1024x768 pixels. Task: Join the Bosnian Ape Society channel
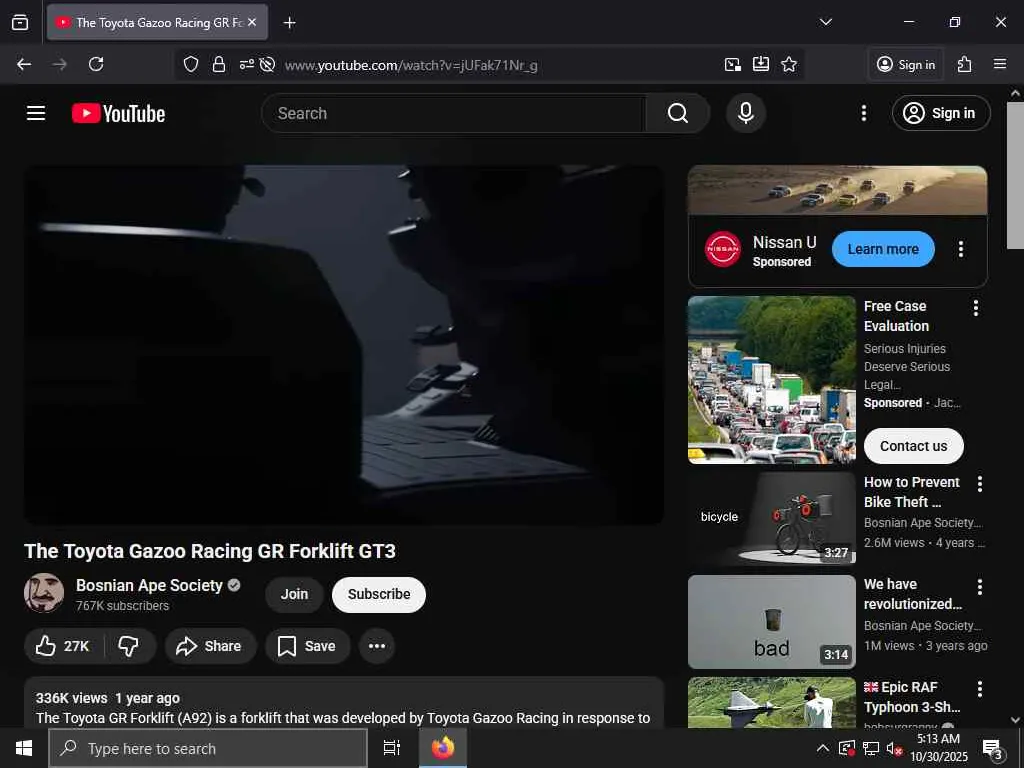pos(294,594)
